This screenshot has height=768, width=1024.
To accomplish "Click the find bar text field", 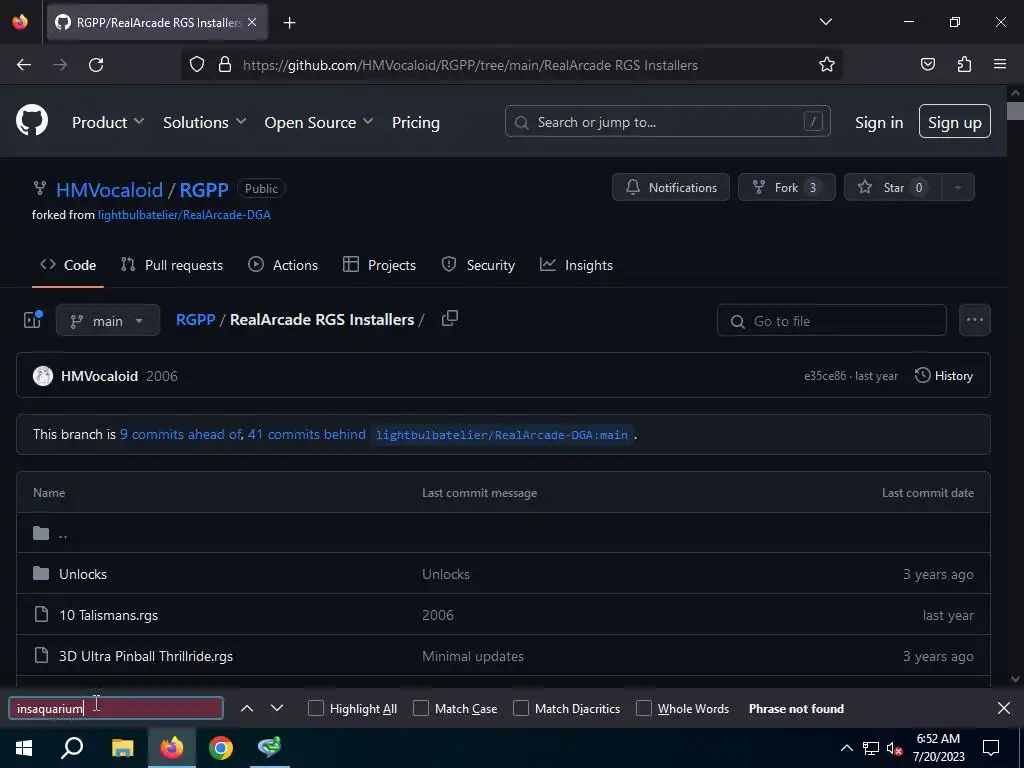I will 116,709.
